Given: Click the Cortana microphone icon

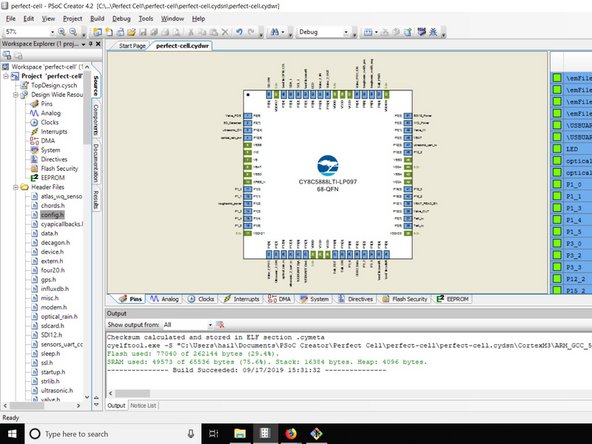Looking at the screenshot, I should (x=191, y=434).
